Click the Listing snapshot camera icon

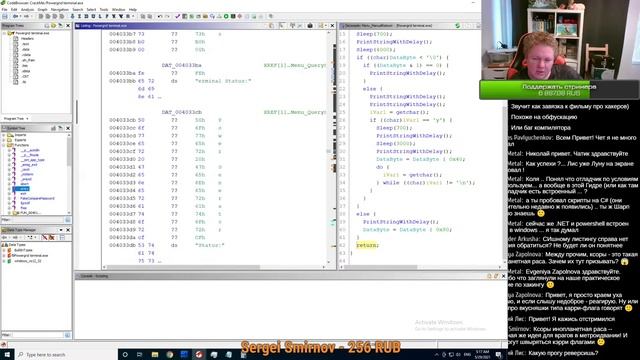coord(310,26)
